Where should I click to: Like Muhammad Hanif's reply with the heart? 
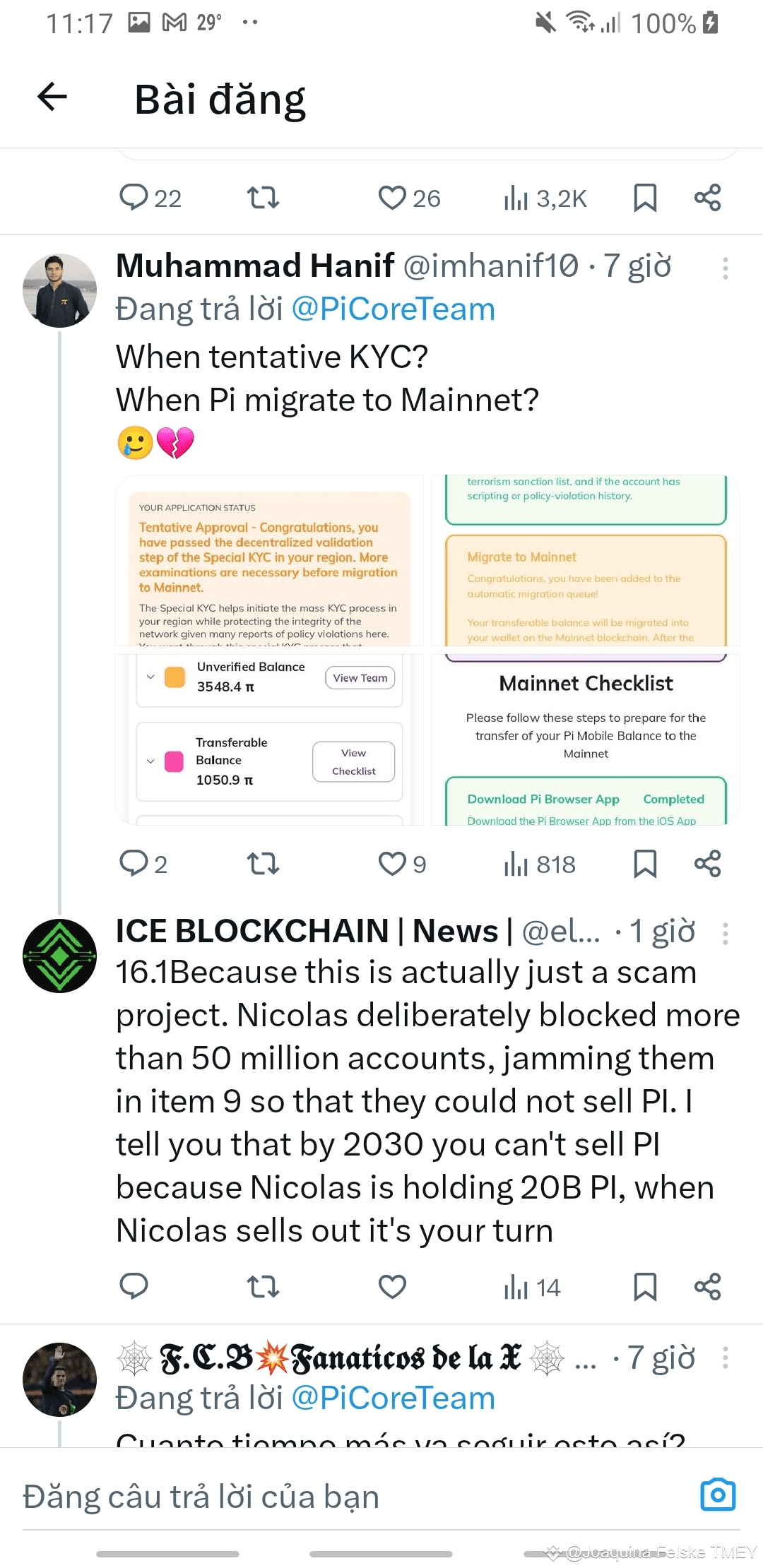(392, 864)
